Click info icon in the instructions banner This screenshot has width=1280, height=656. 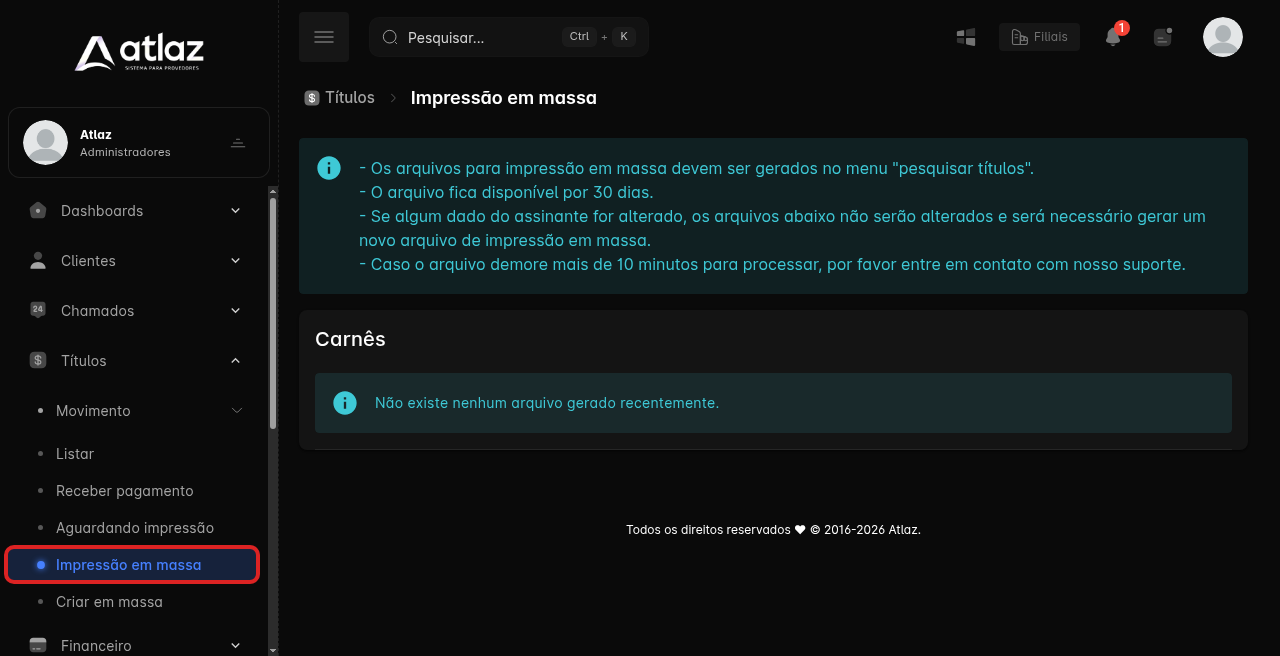(x=329, y=168)
